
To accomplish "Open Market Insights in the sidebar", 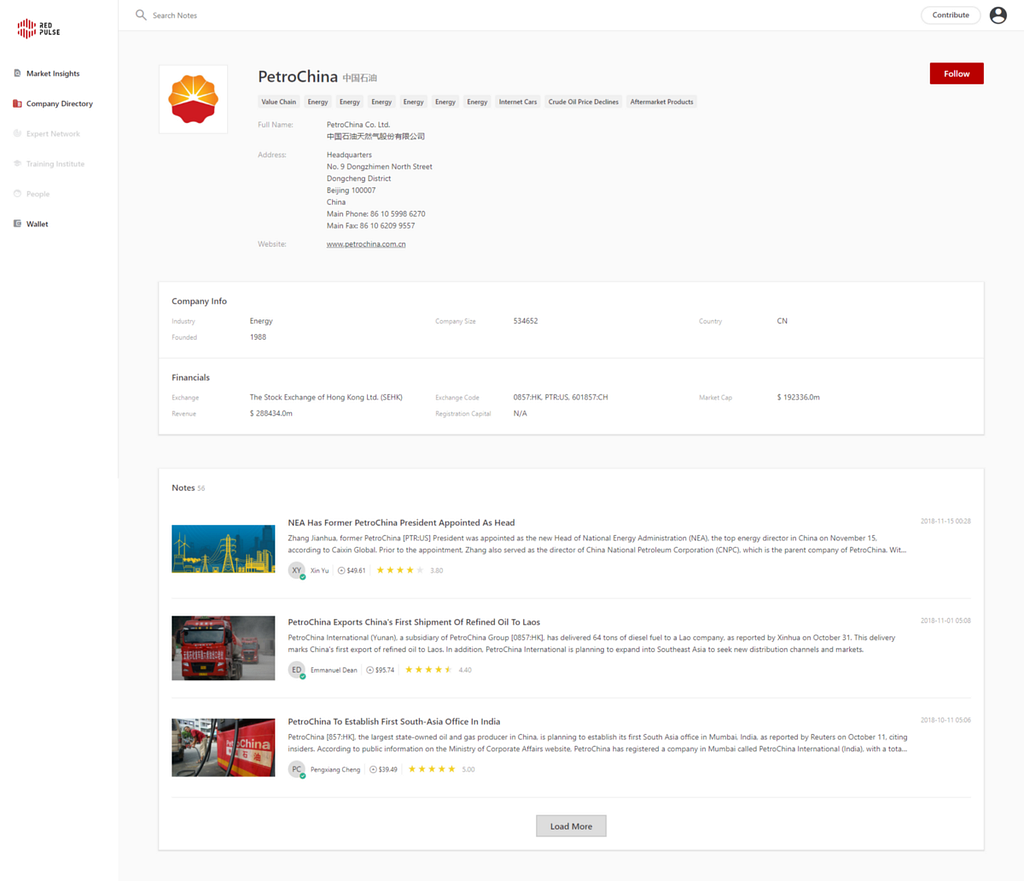I will click(x=53, y=73).
